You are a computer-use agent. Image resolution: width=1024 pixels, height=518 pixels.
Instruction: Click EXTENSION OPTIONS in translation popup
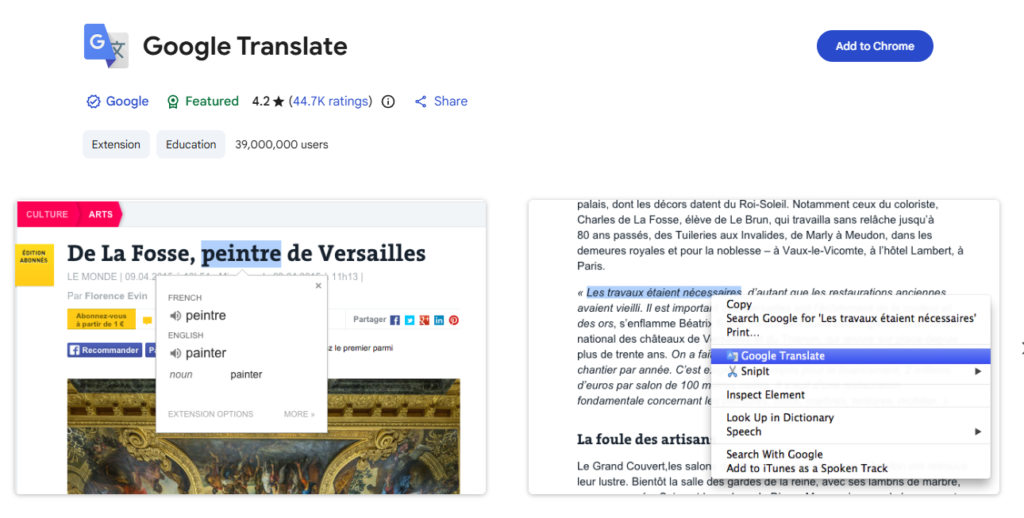click(210, 414)
